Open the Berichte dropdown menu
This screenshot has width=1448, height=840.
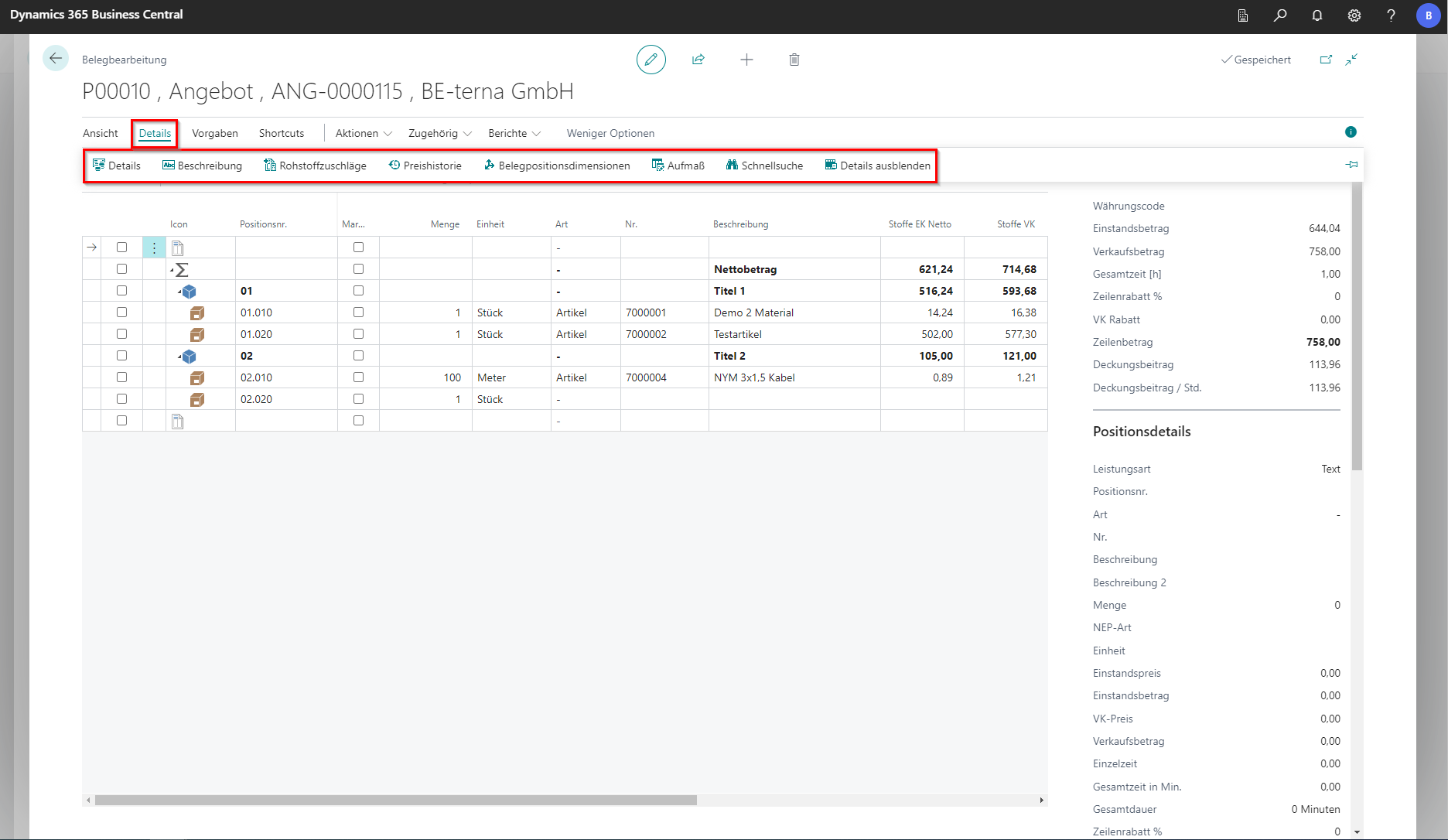[x=514, y=133]
